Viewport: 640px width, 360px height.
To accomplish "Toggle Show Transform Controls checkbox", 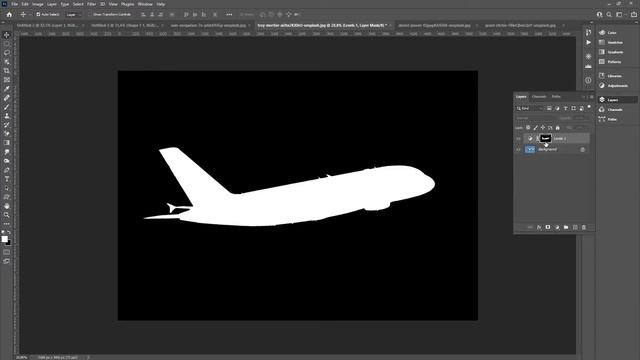I will pyautogui.click(x=91, y=14).
